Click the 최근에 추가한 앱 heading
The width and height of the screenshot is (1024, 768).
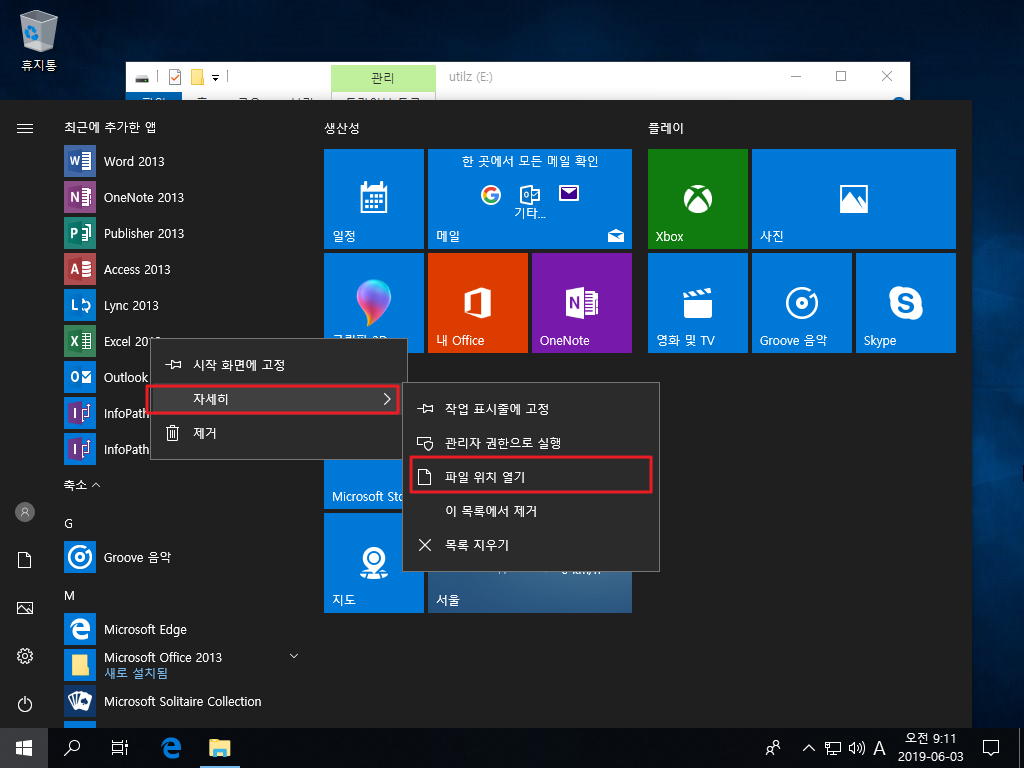(x=110, y=127)
